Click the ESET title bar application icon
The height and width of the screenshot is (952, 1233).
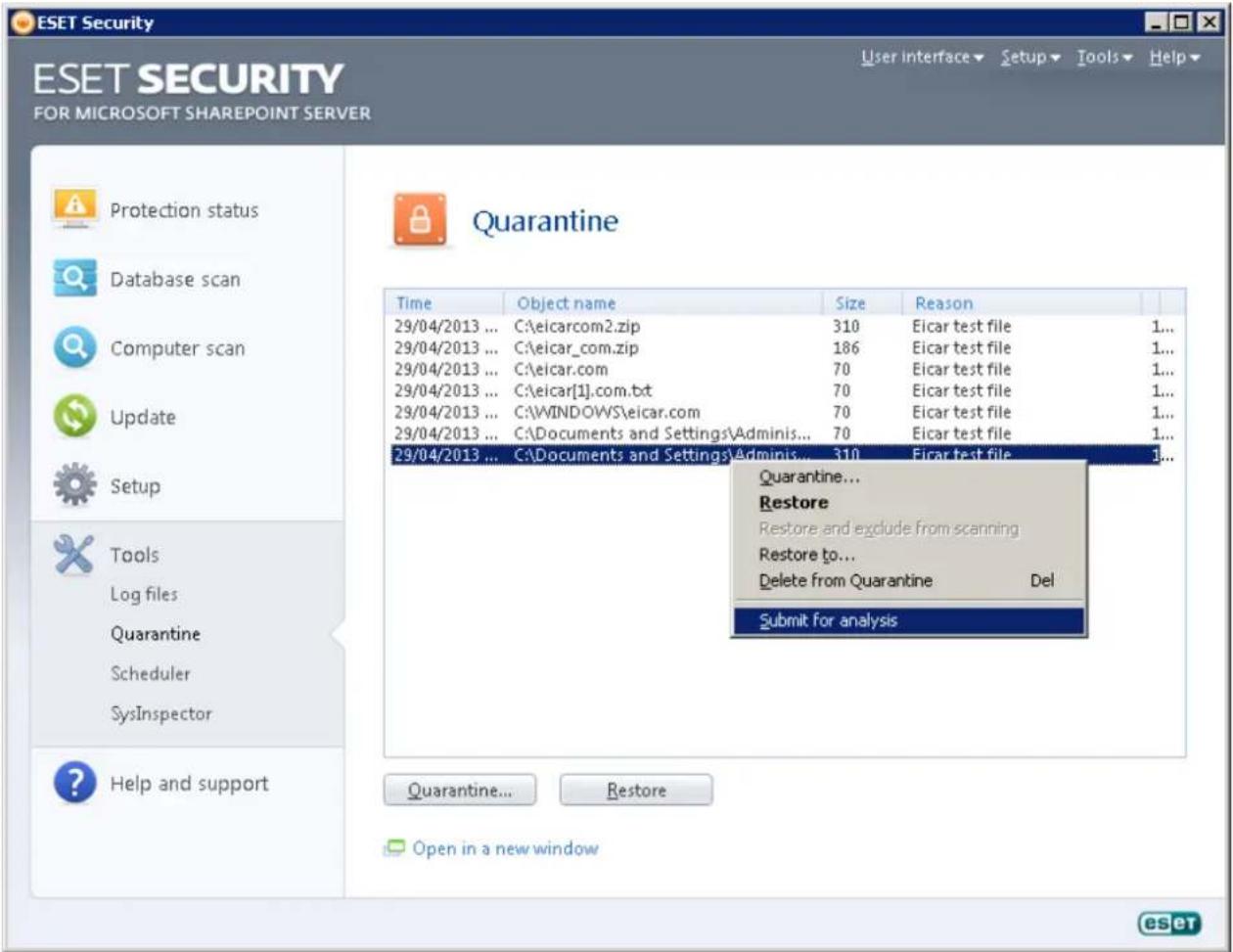point(23,23)
